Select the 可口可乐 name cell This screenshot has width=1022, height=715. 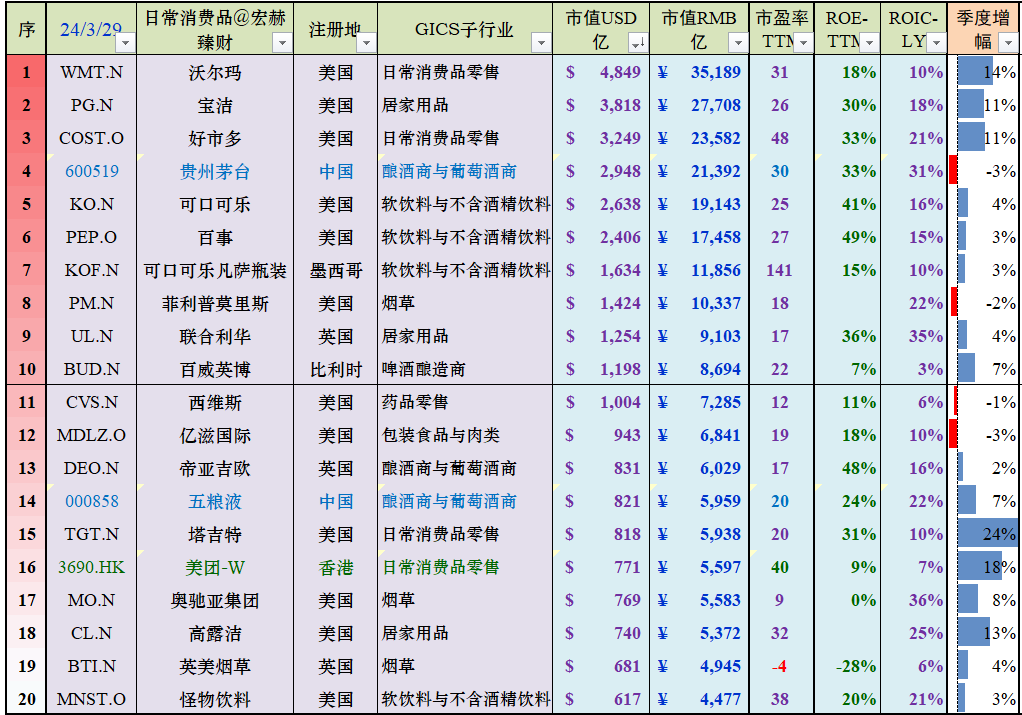point(215,205)
